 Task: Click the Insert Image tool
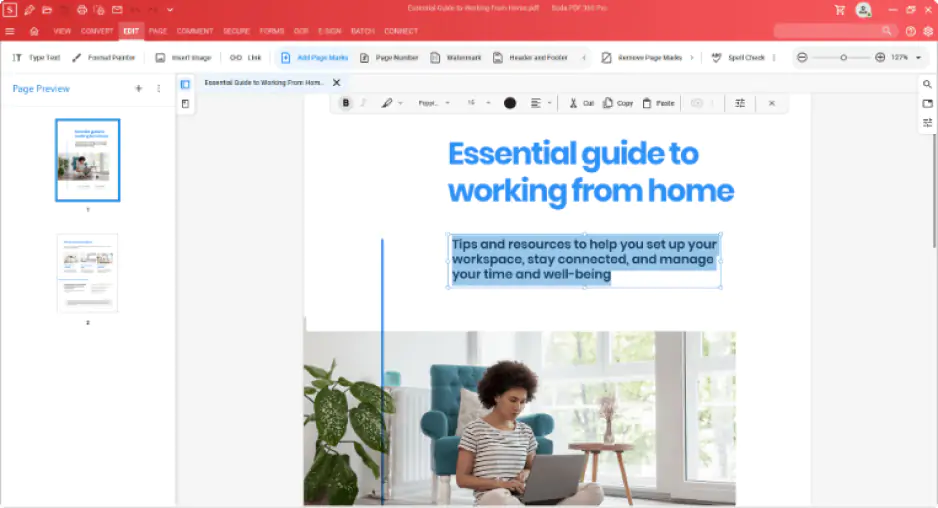[183, 58]
